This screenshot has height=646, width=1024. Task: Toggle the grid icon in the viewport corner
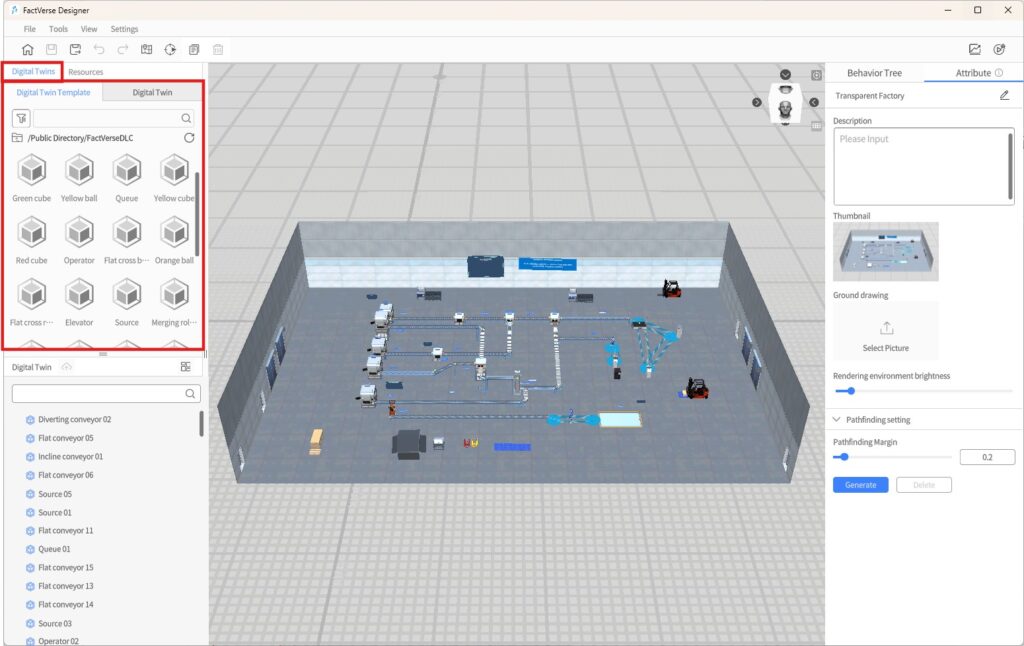click(x=817, y=126)
